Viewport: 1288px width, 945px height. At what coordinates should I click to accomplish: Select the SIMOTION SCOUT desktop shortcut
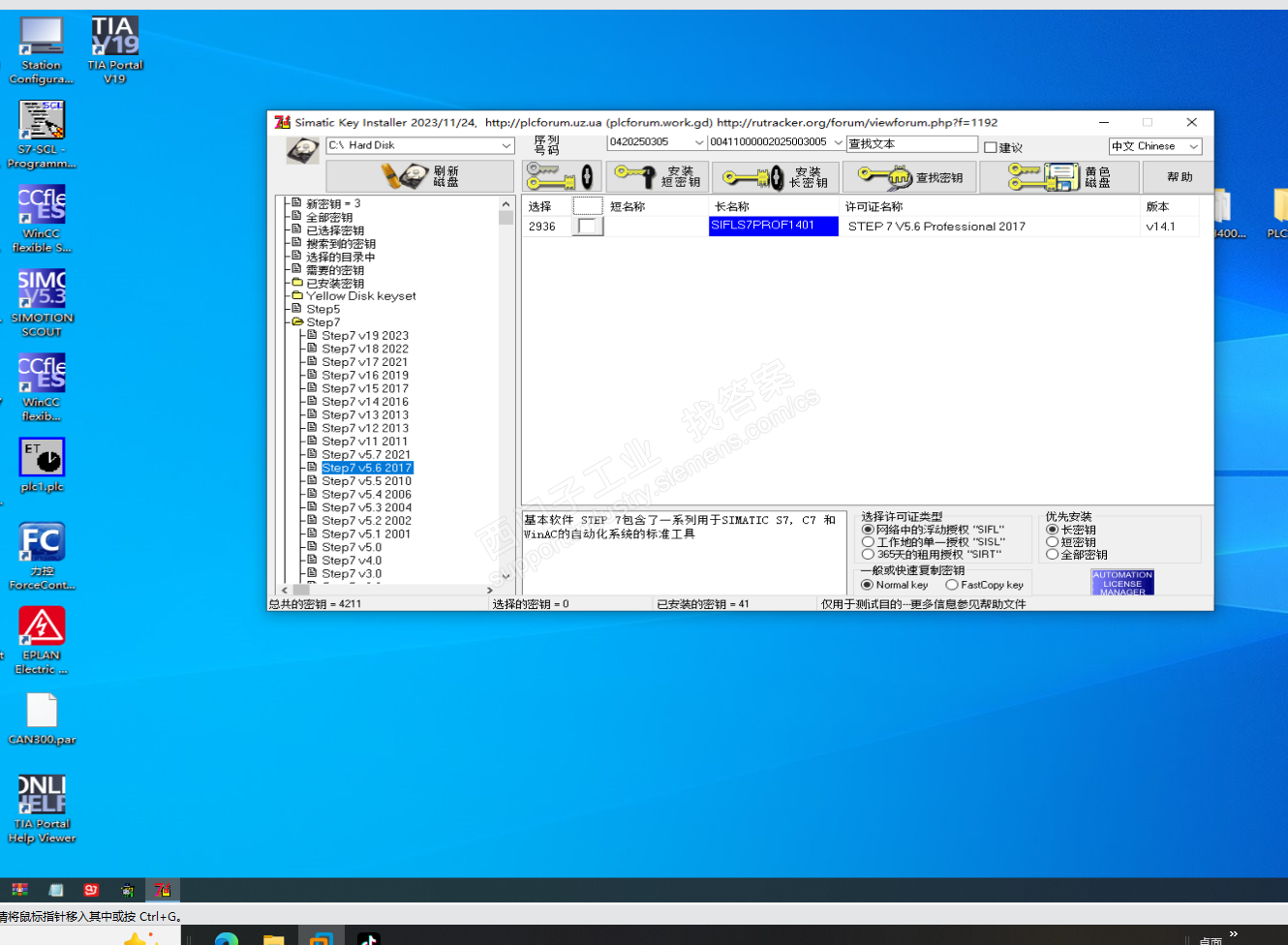click(42, 303)
